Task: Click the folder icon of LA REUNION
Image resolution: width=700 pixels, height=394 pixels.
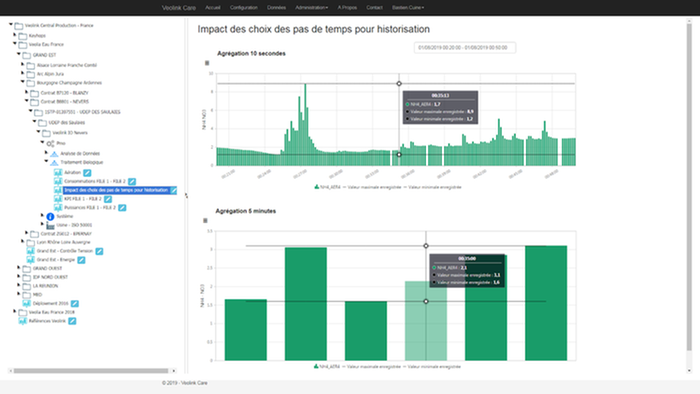Action: click(27, 286)
